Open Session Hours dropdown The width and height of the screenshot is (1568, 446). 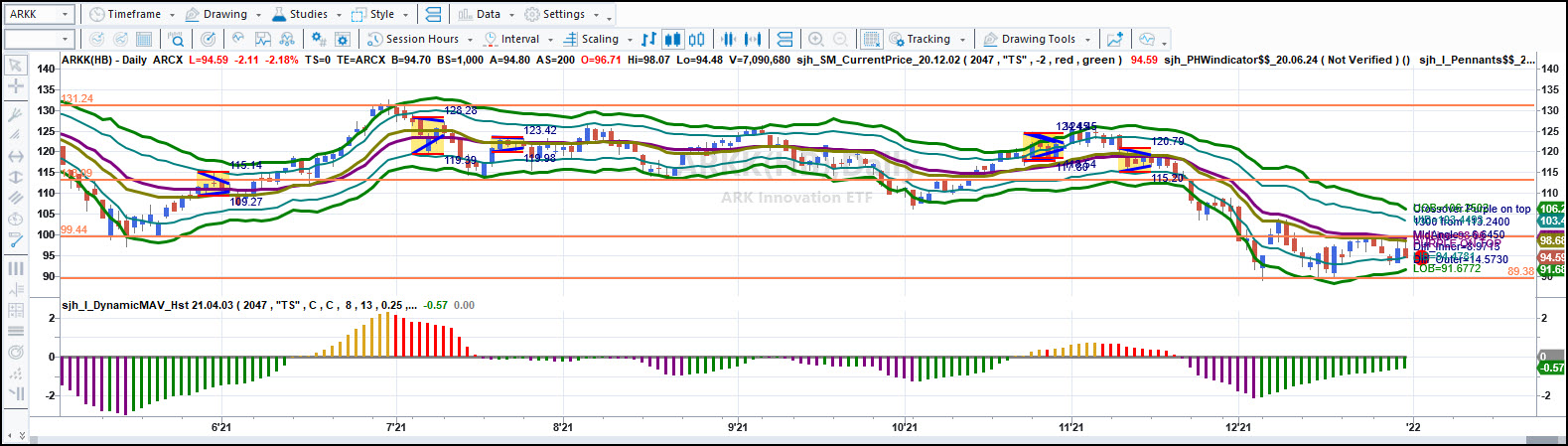420,39
